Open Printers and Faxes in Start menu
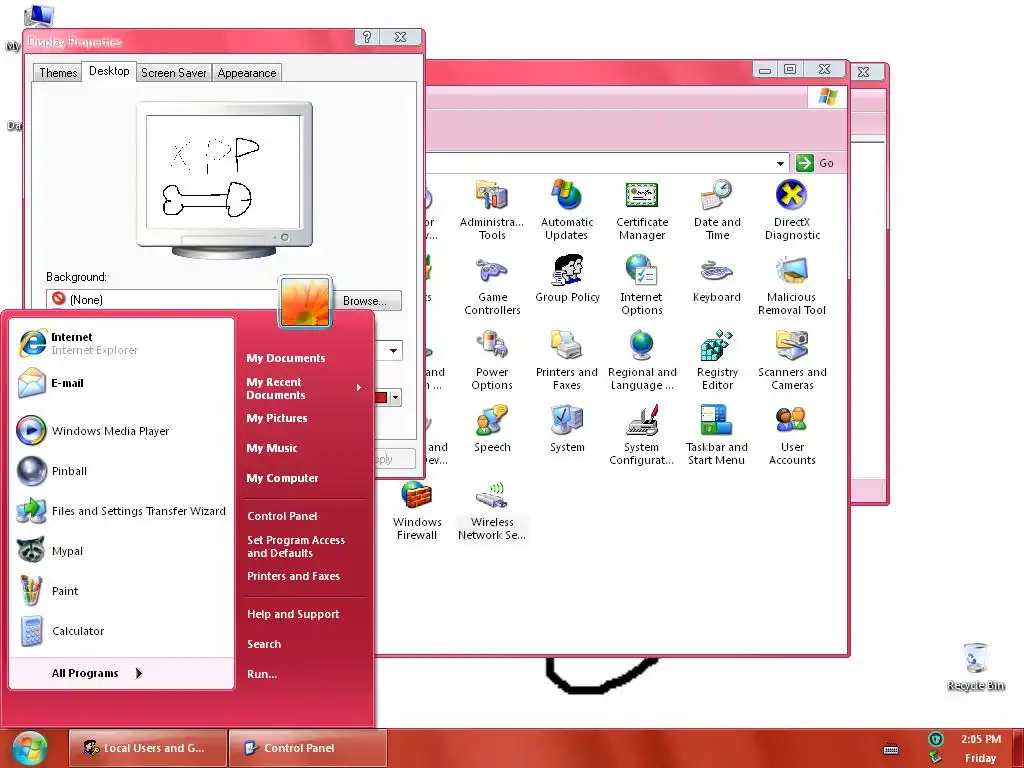The image size is (1024, 768). [293, 576]
